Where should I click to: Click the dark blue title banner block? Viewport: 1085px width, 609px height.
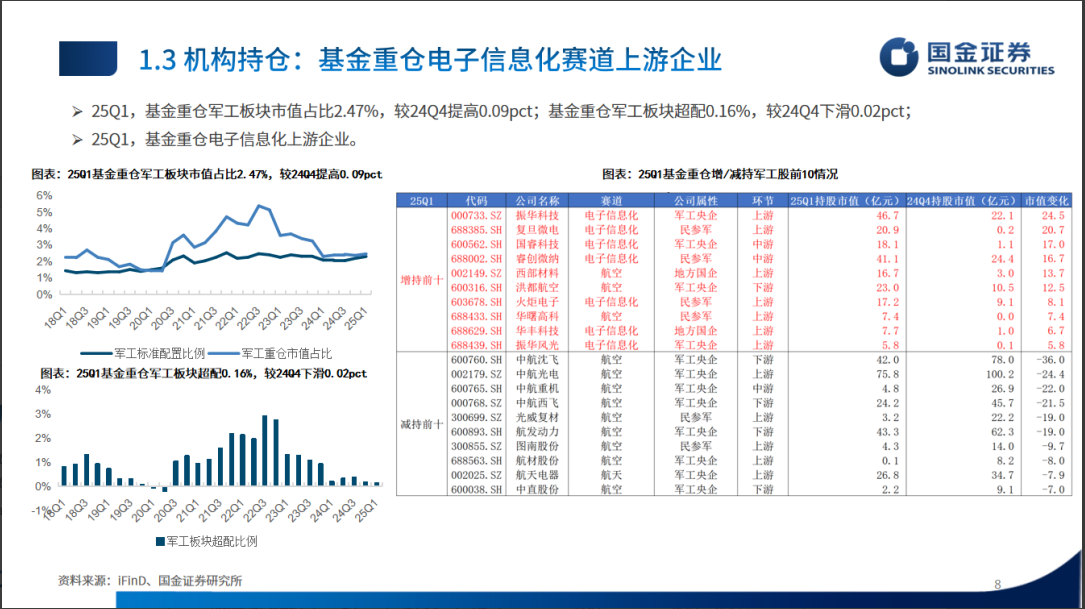90,58
